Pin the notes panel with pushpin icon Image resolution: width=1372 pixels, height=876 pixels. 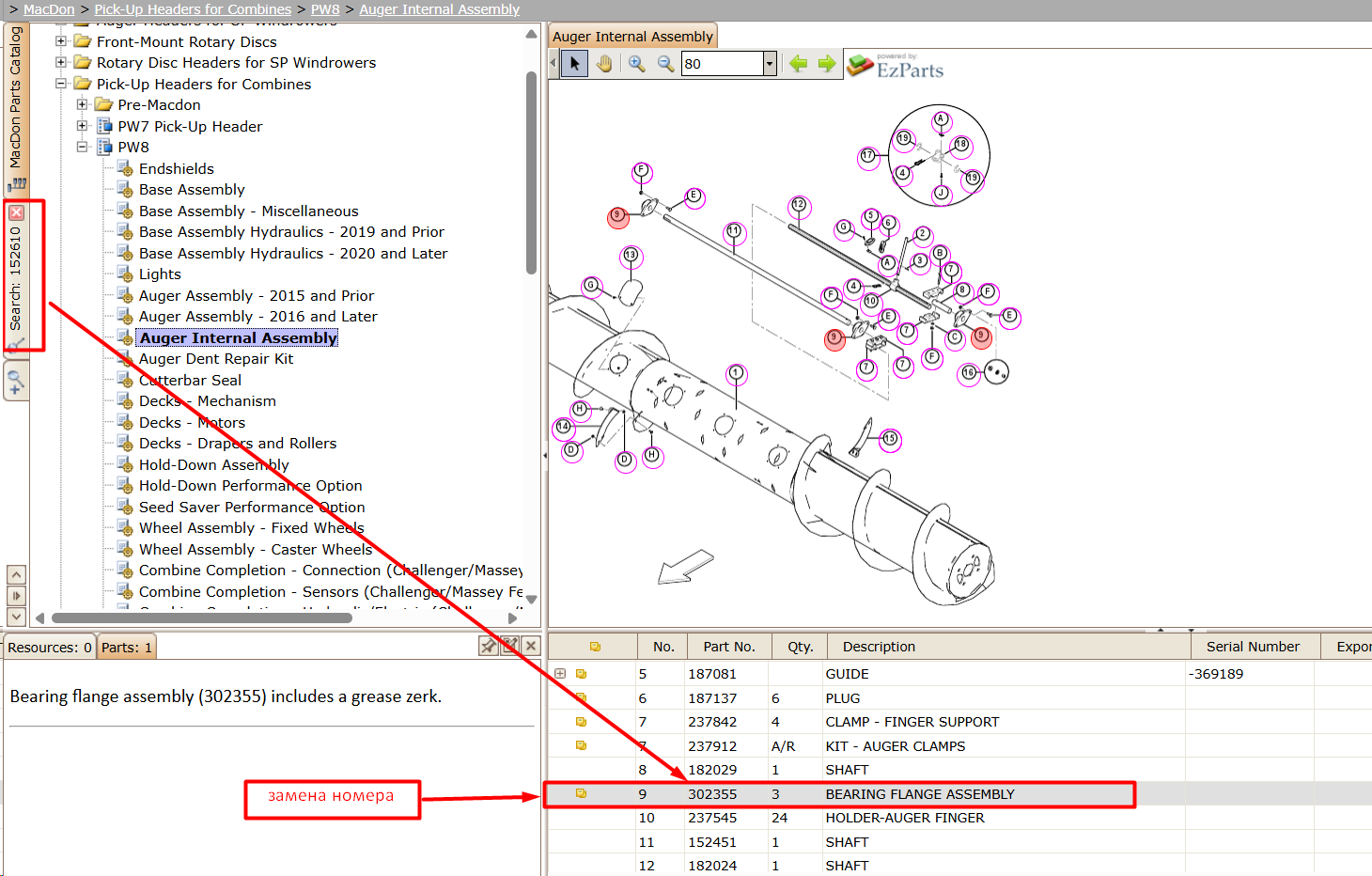(489, 646)
